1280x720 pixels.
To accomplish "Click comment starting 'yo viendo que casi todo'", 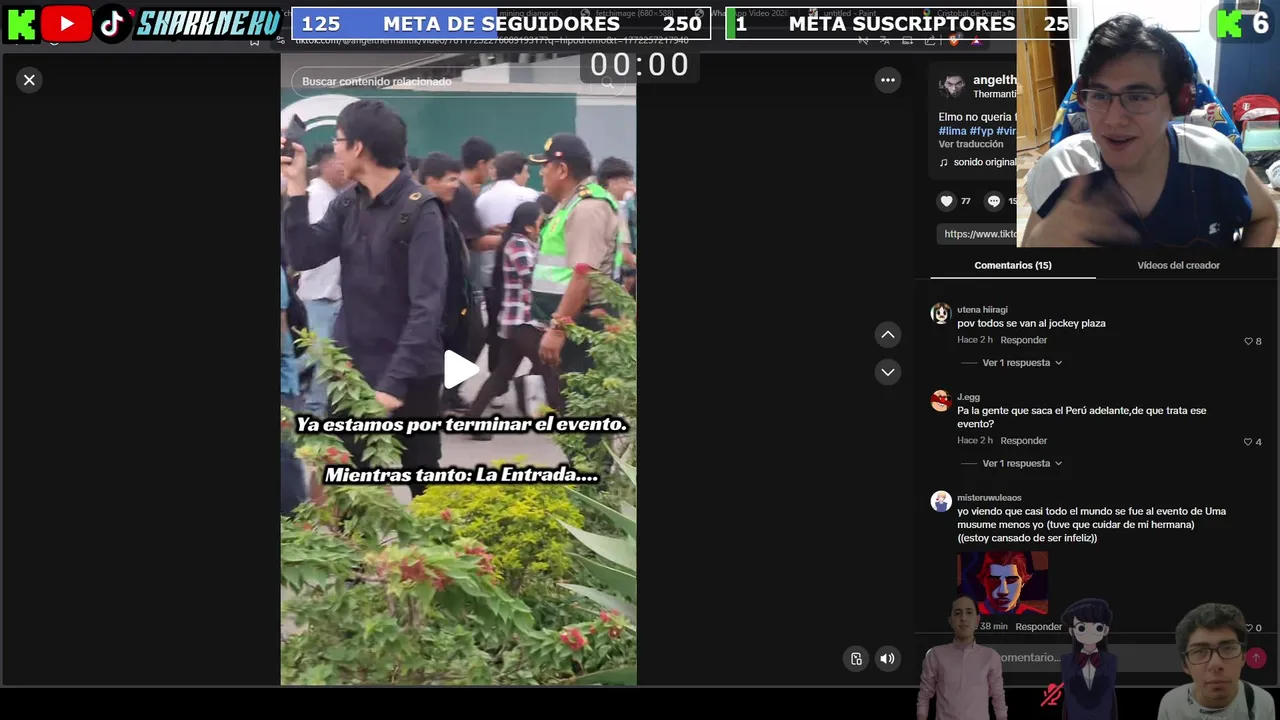I will tap(1091, 525).
